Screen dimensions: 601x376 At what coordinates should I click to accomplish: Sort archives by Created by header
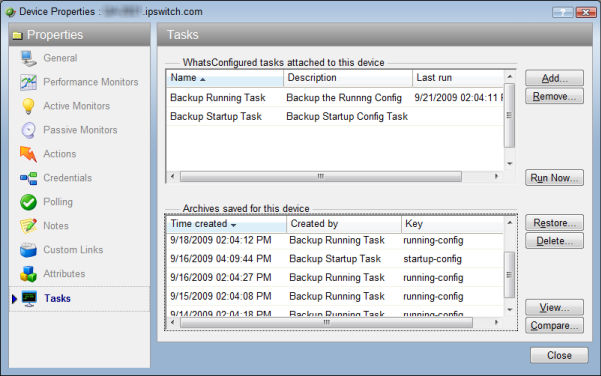coord(344,224)
